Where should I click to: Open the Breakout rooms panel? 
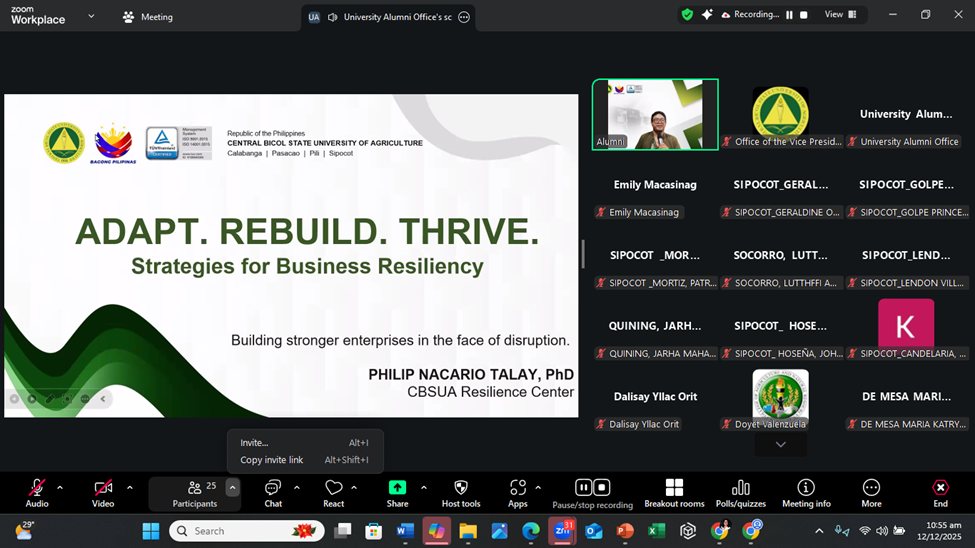674,488
